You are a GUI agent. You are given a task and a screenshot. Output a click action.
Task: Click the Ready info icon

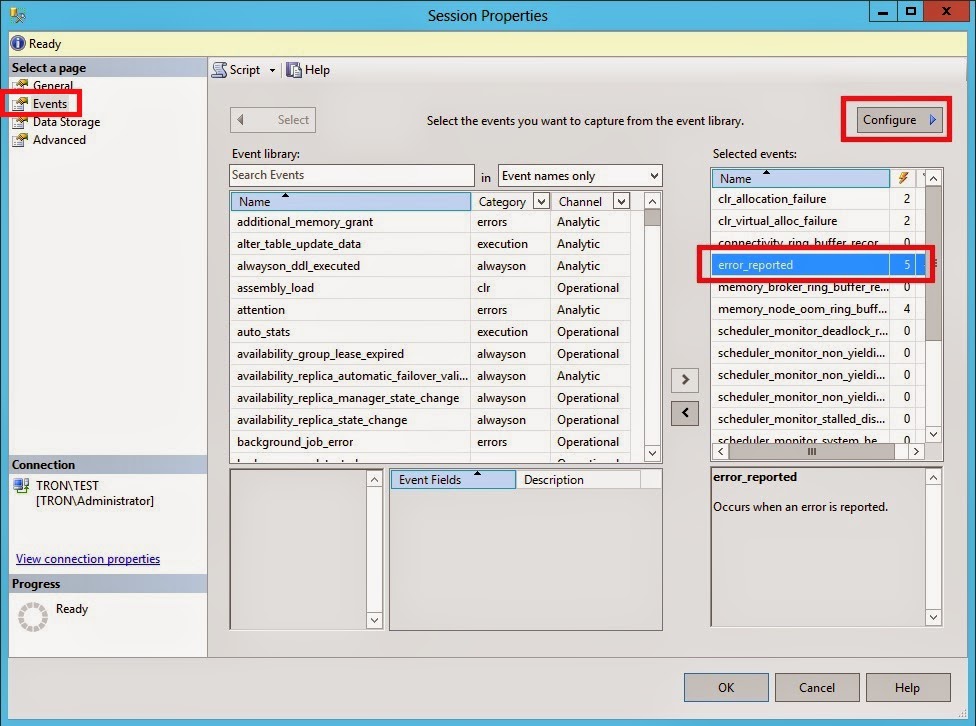[18, 43]
